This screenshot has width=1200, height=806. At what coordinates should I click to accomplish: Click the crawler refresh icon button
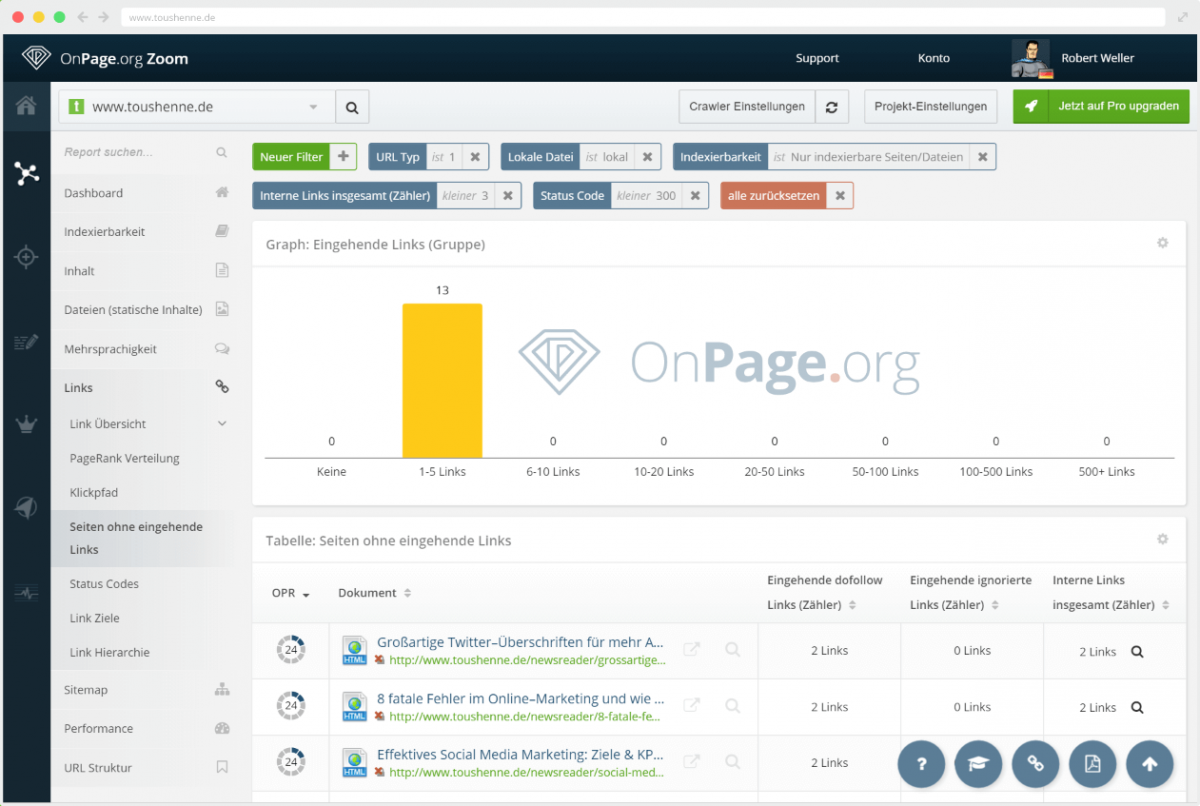click(831, 107)
